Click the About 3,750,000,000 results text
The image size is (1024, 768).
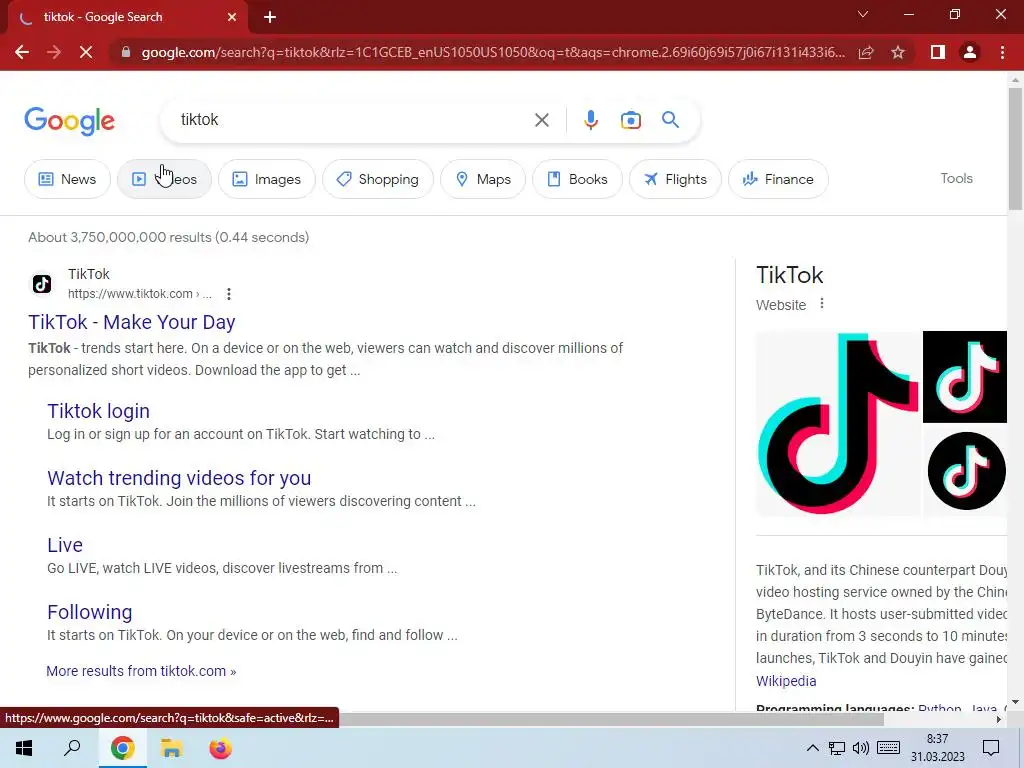(168, 237)
